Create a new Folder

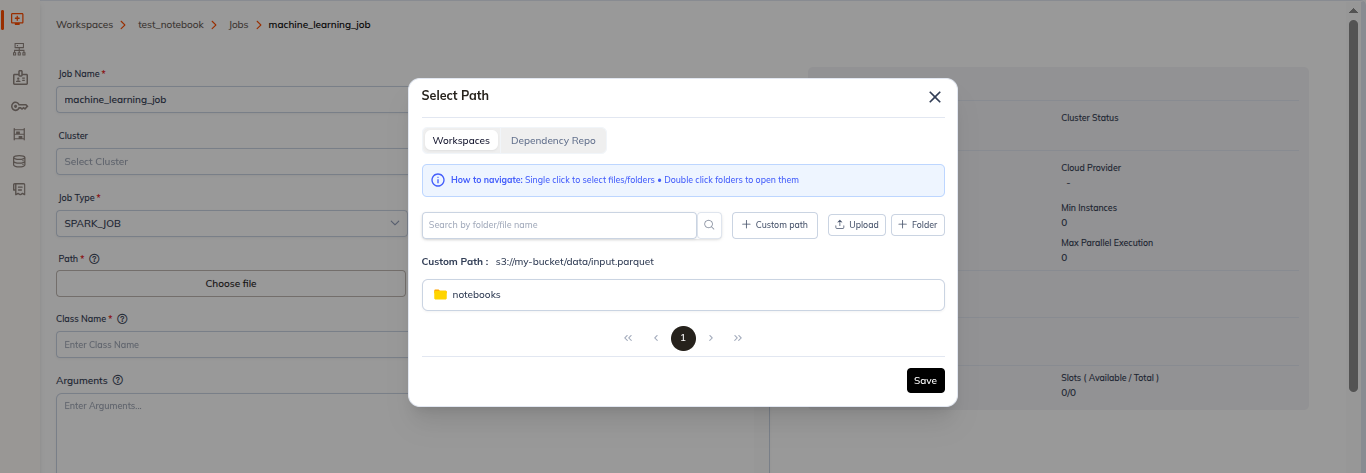coord(918,225)
